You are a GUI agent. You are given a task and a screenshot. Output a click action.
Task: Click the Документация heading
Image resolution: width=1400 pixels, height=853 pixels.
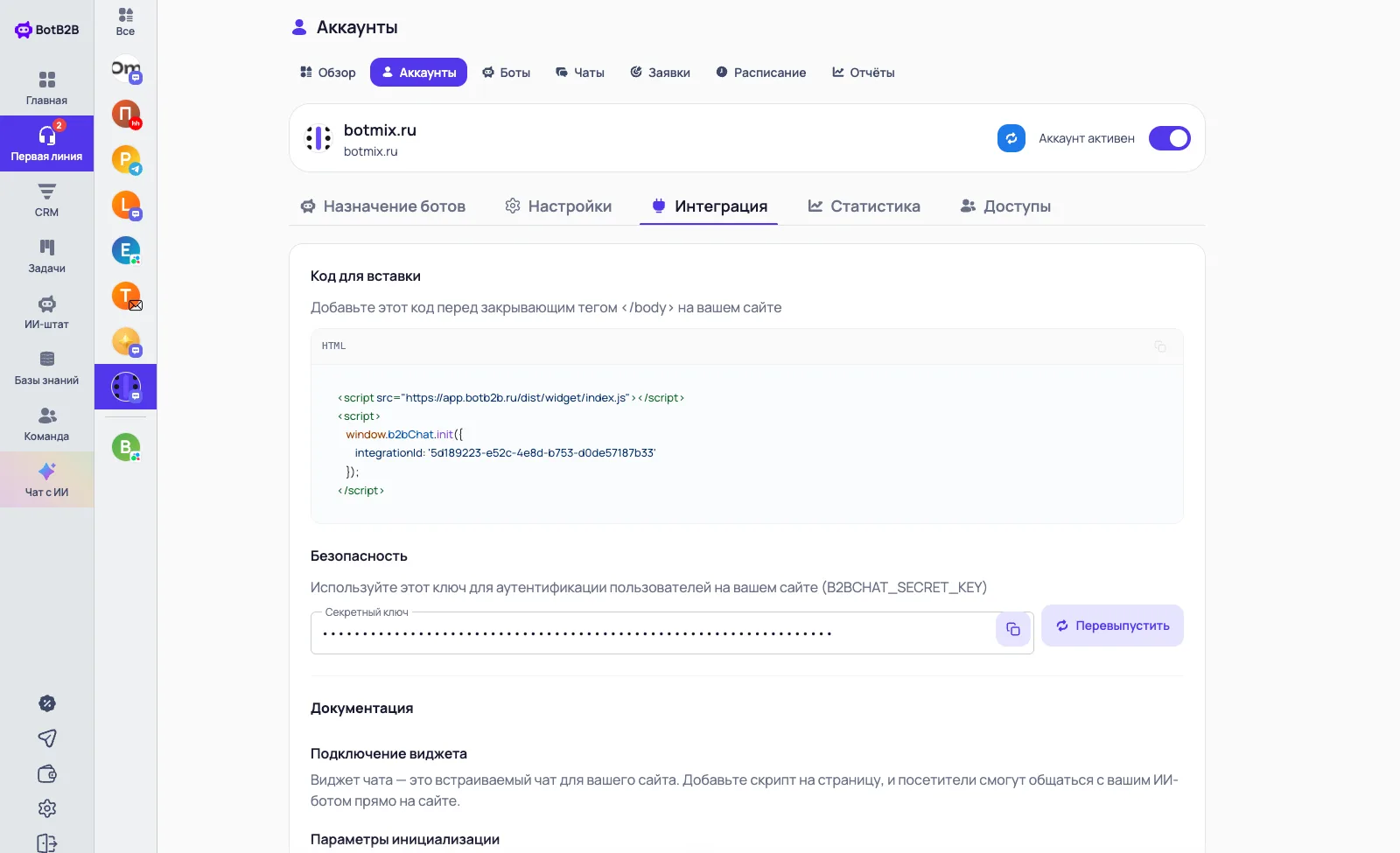click(x=362, y=709)
